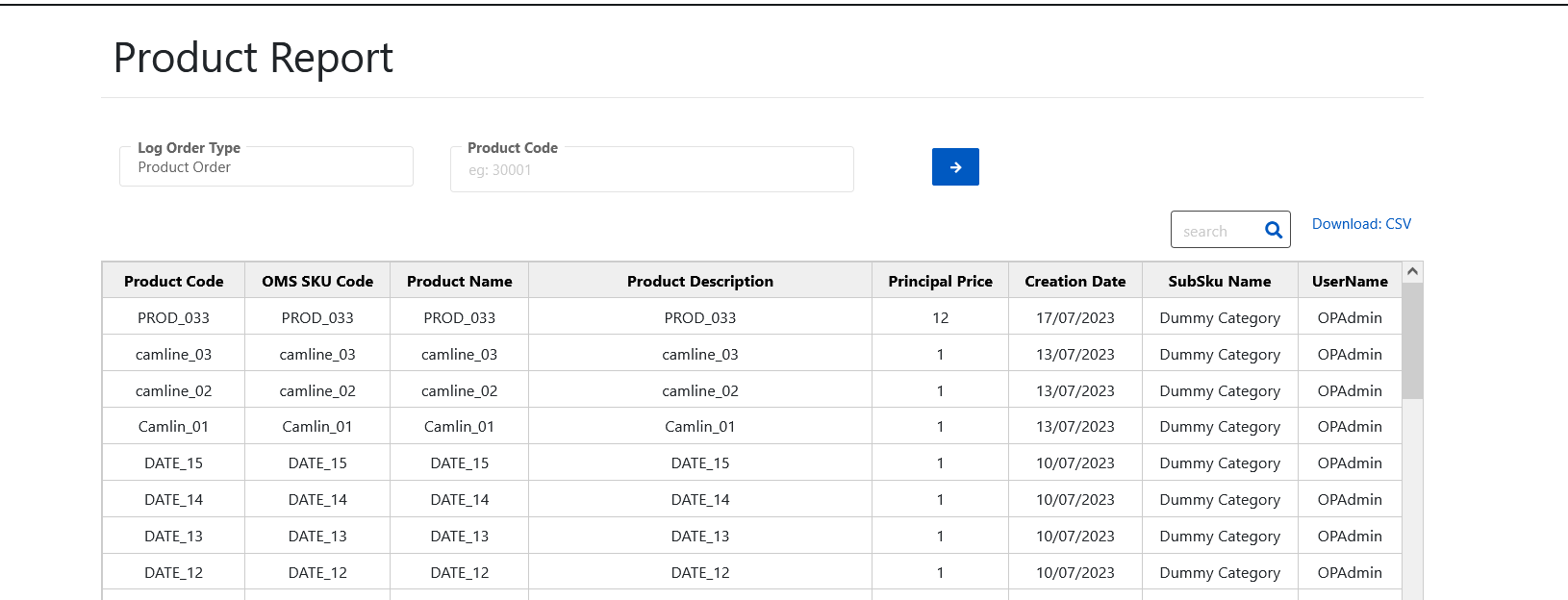Viewport: 1568px width, 600px height.
Task: Click the 17/07/2023 creation date cell
Action: coord(1075,317)
